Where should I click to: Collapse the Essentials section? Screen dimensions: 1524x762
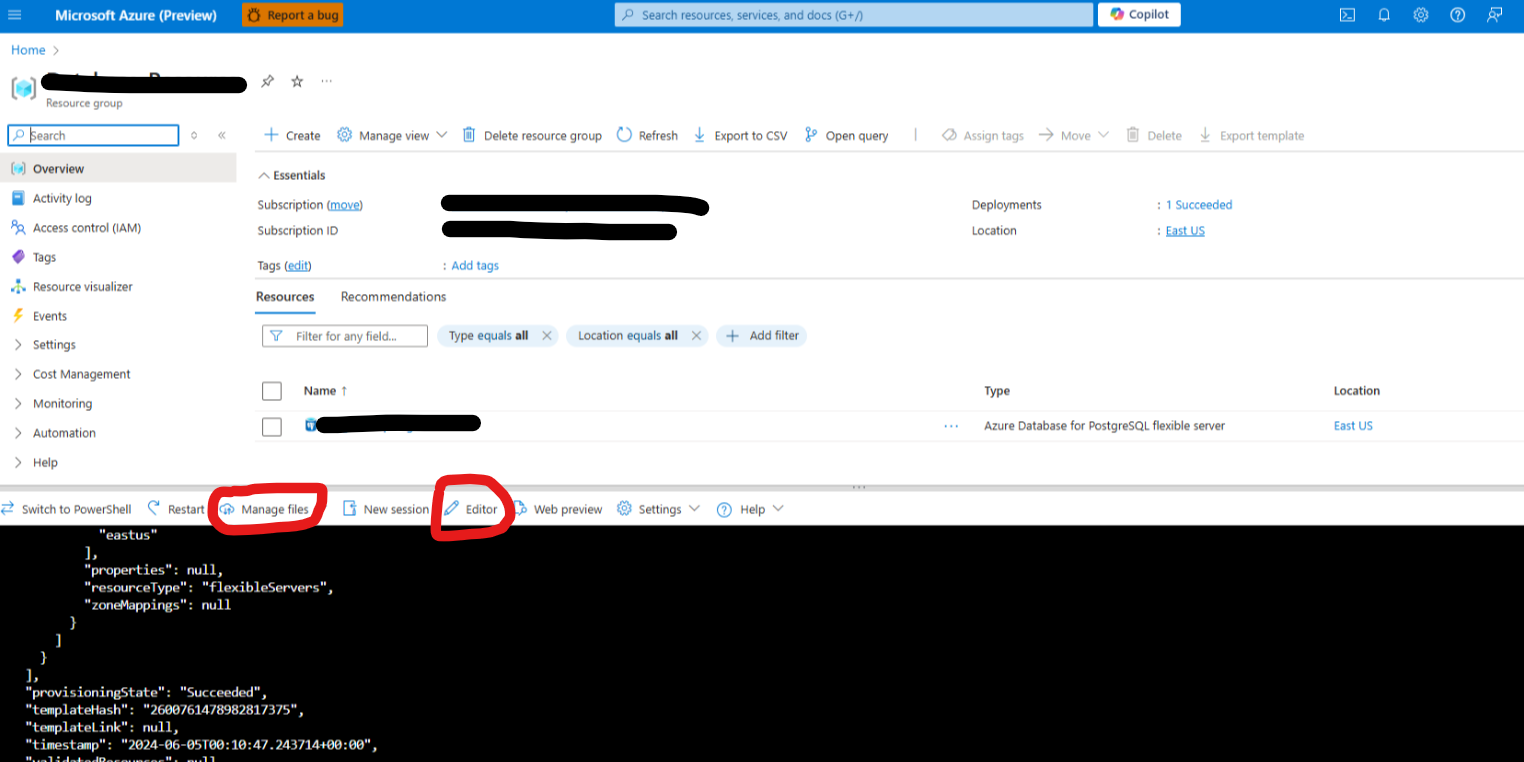click(x=292, y=175)
